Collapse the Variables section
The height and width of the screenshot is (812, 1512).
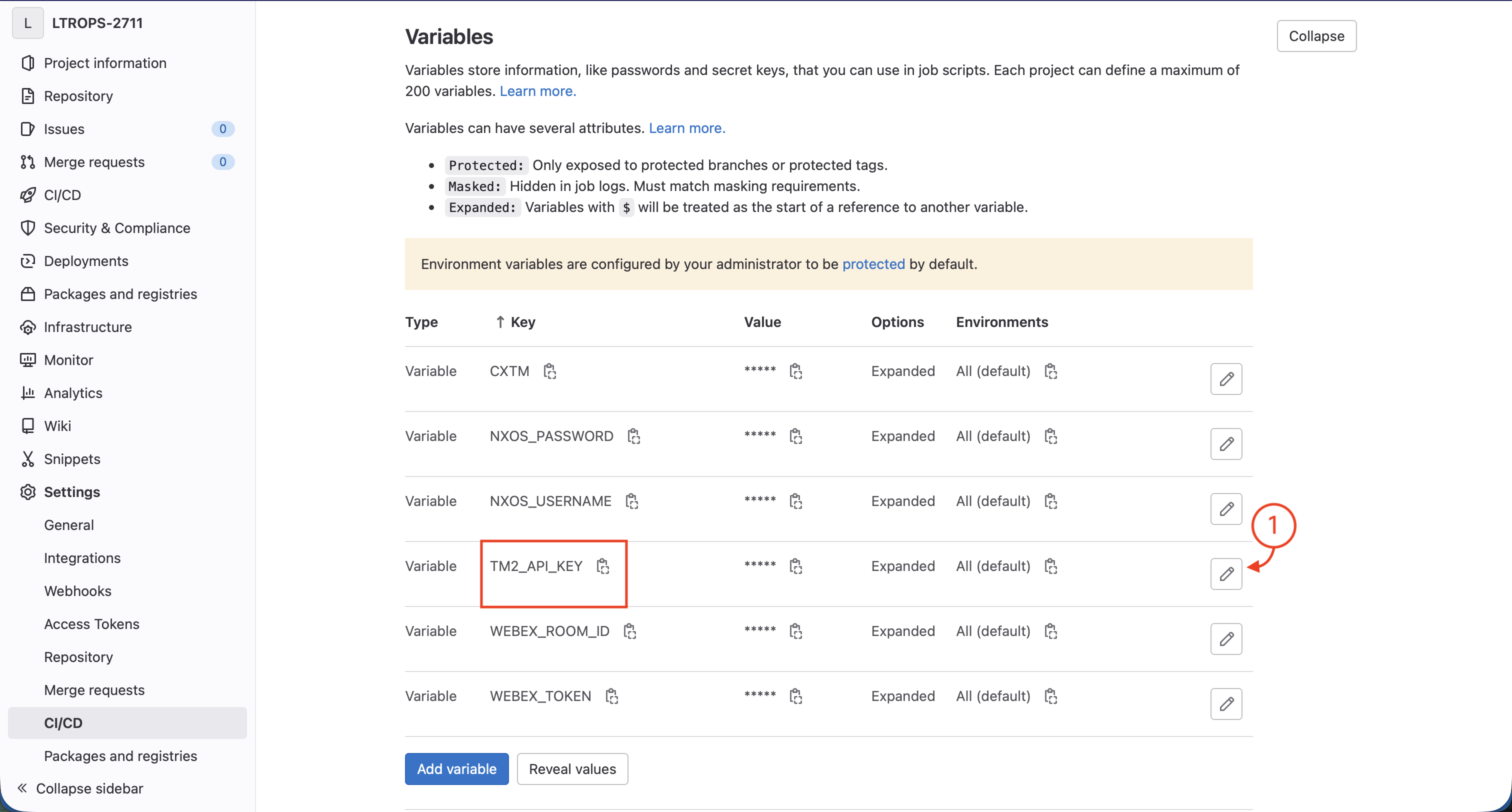point(1316,36)
